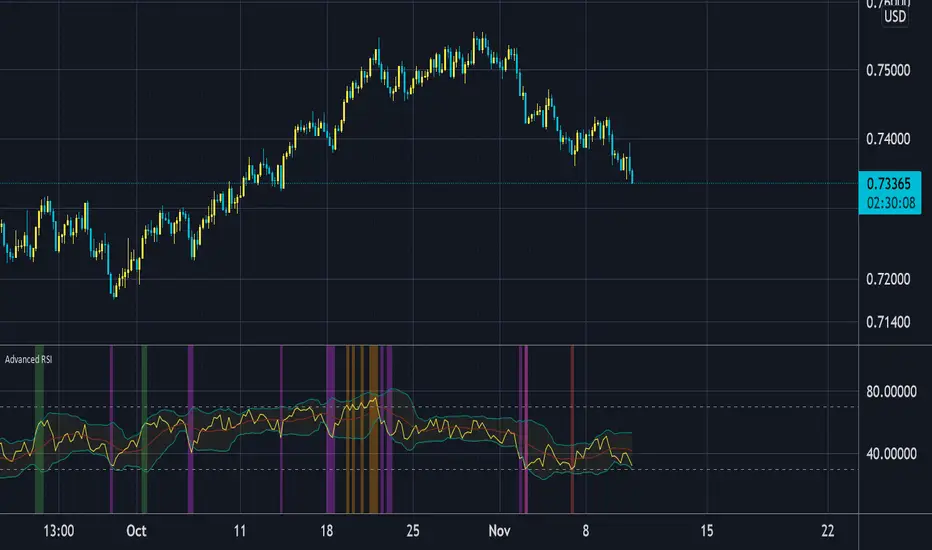Viewport: 932px width, 550px height.
Task: Click the 0.75000 price axis label
Action: [888, 70]
